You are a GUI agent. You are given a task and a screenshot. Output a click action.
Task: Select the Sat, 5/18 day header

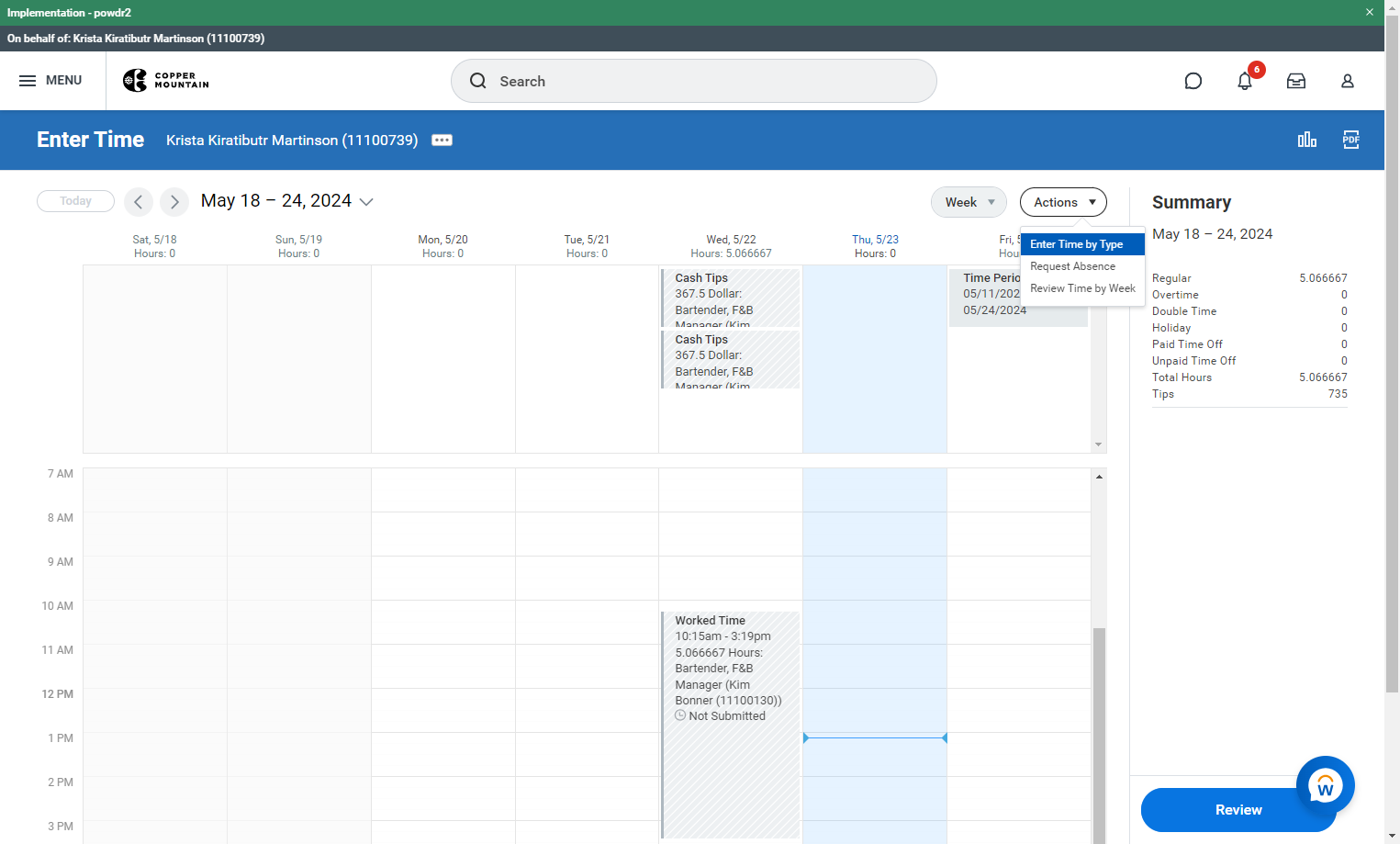[x=154, y=246]
